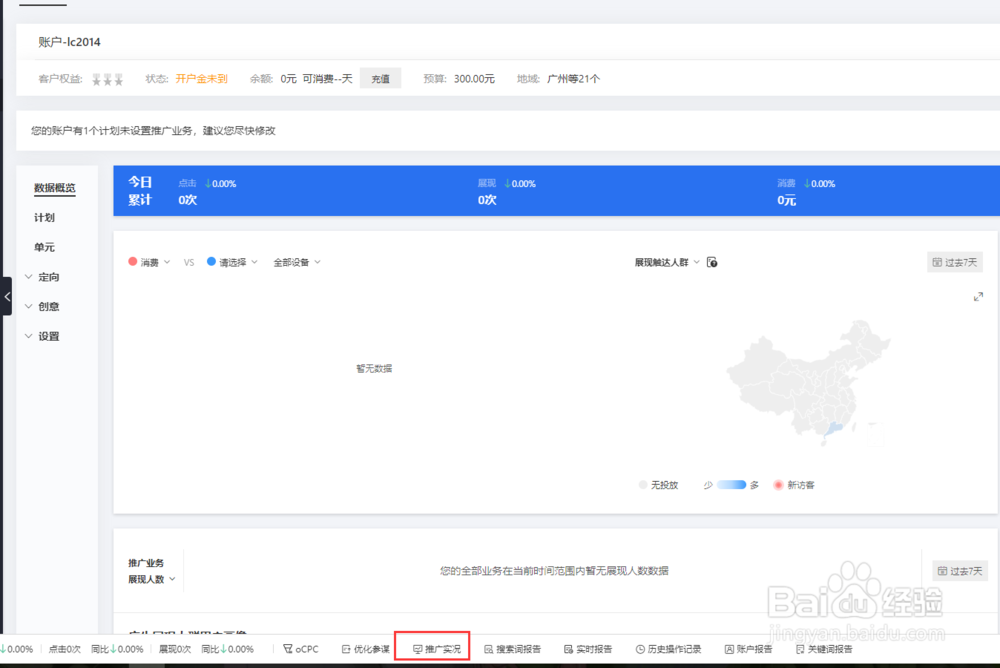
Task: Click the info icon beside 展现触达人群
Action: click(x=712, y=262)
